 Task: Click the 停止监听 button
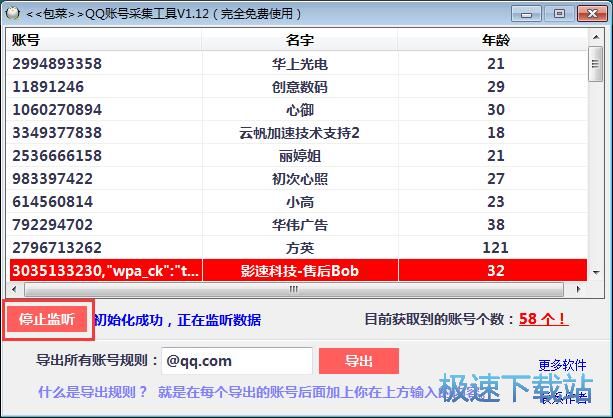tap(47, 319)
